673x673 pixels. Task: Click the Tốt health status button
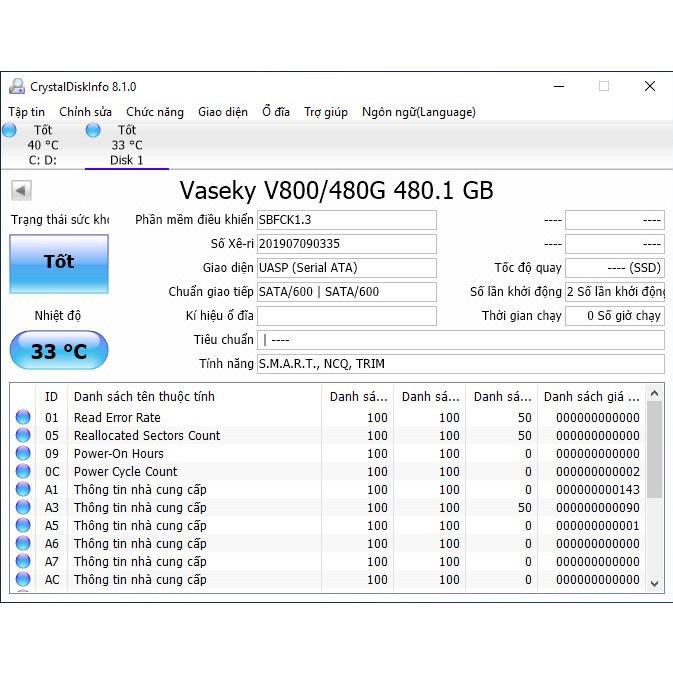click(59, 264)
